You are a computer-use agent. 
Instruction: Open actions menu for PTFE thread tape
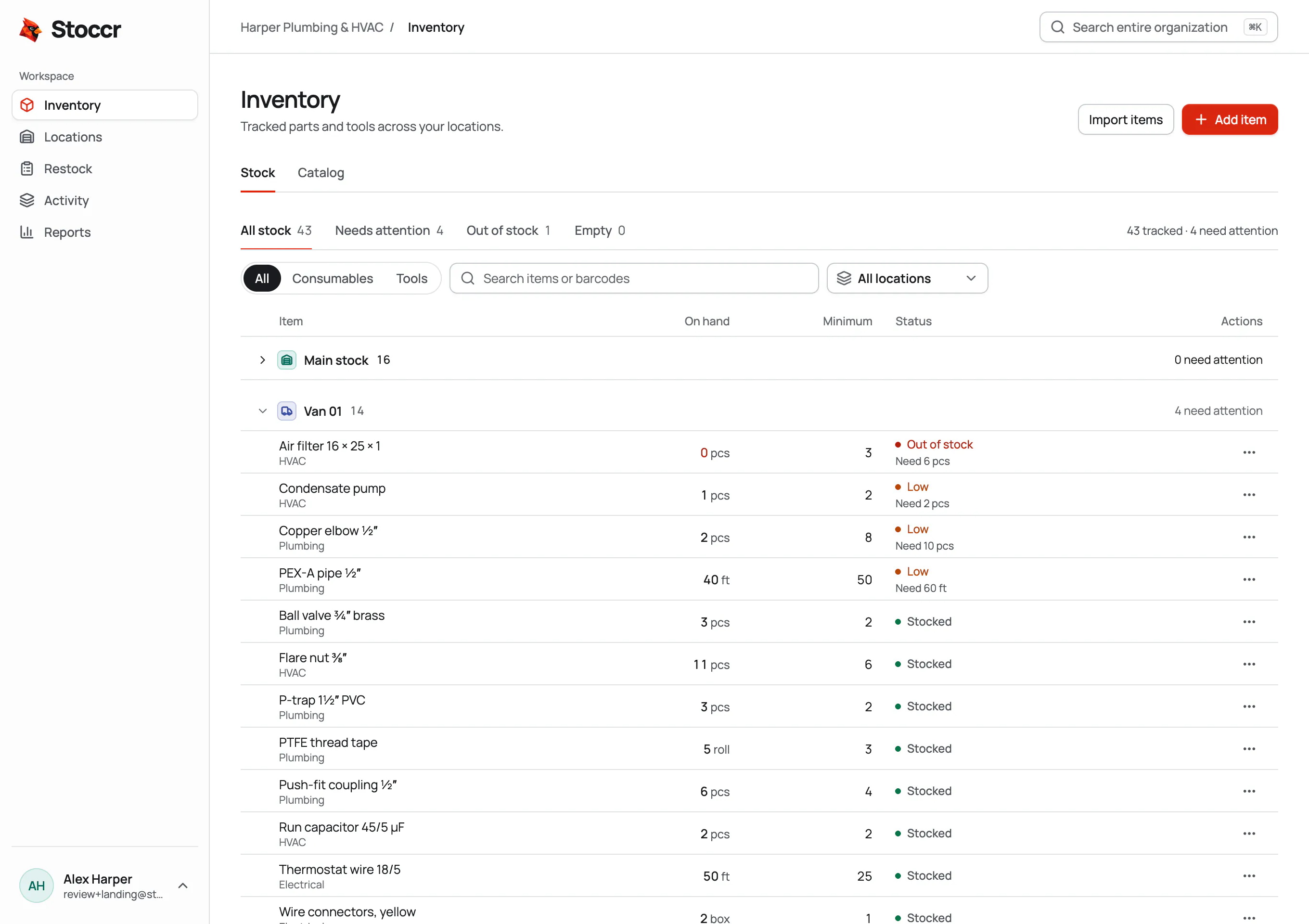click(x=1248, y=749)
